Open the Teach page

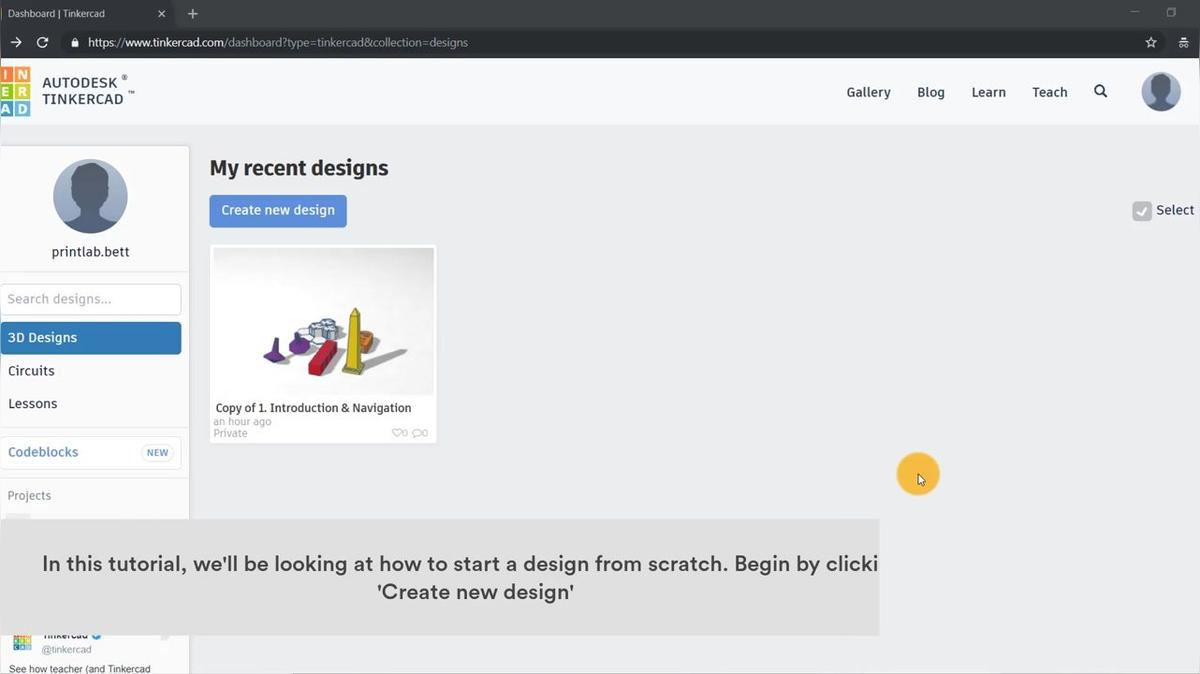1050,92
